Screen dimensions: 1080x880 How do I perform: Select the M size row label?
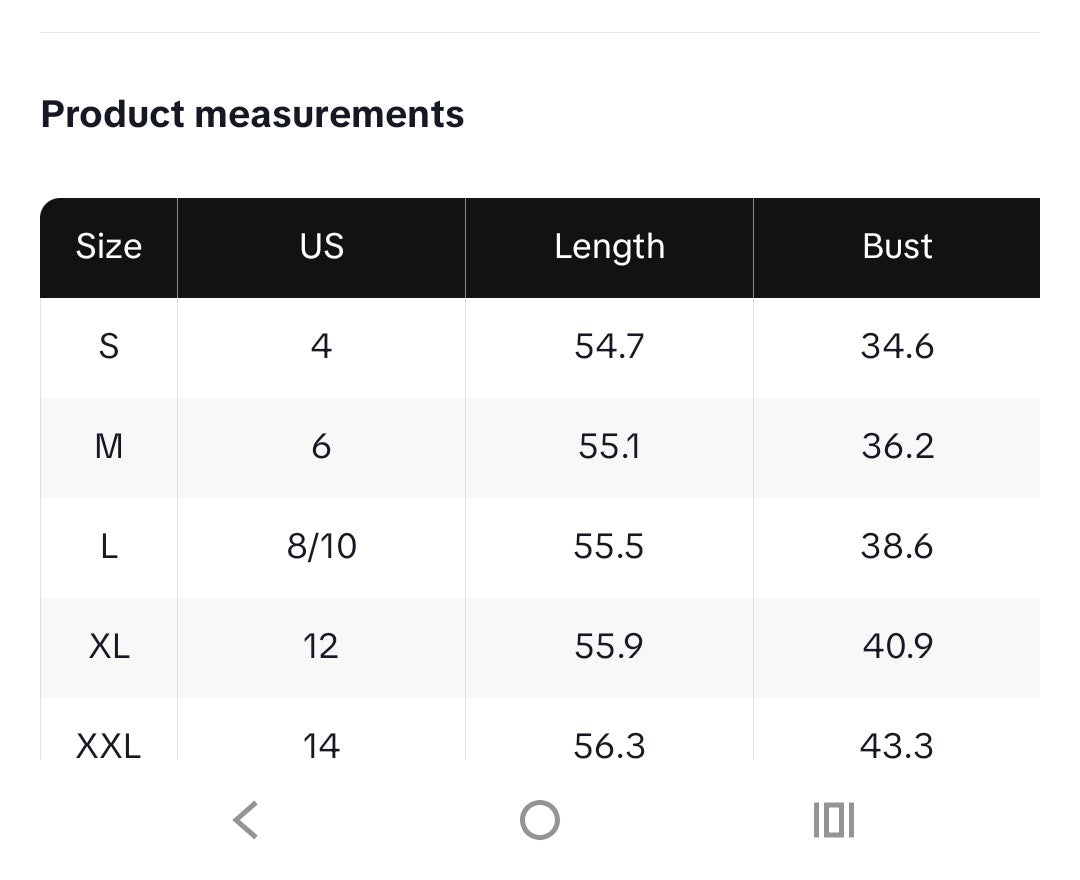coord(109,447)
